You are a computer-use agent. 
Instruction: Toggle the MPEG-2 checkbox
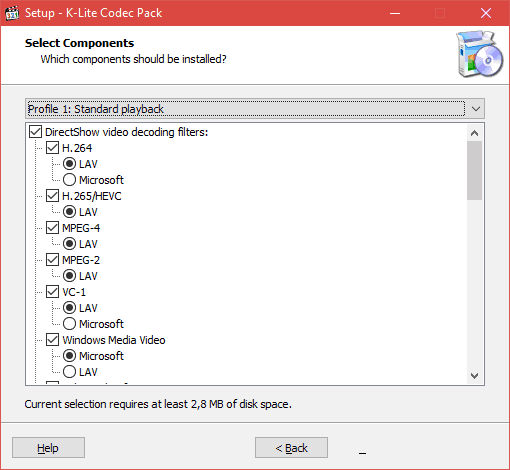click(52, 260)
